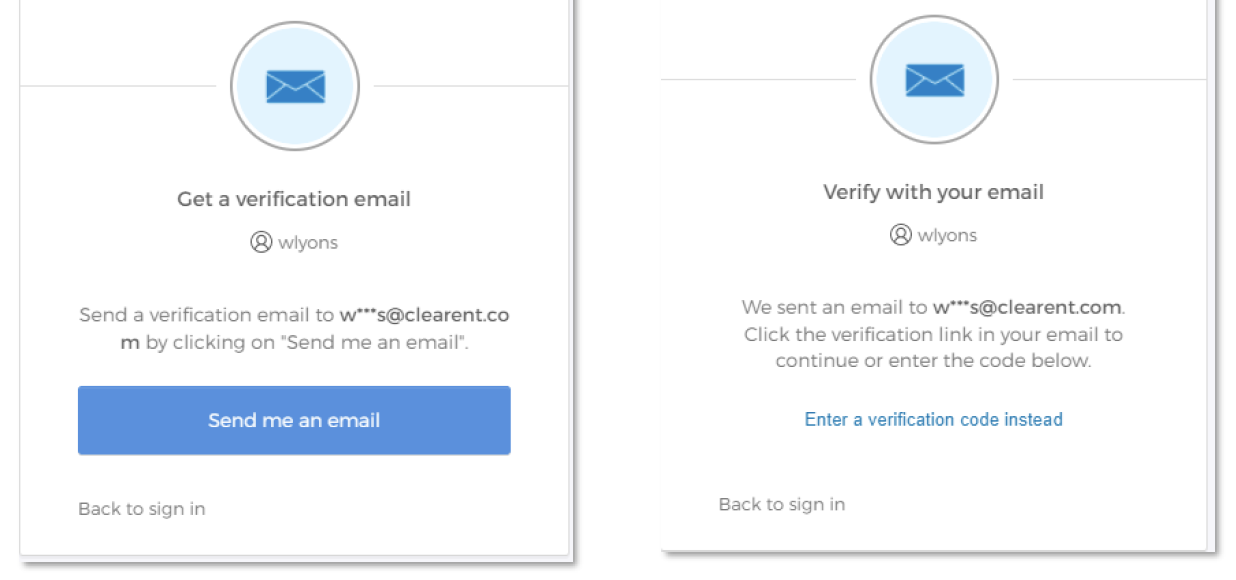The height and width of the screenshot is (580, 1236).
Task: Click the "Send me an email" button
Action: [294, 420]
